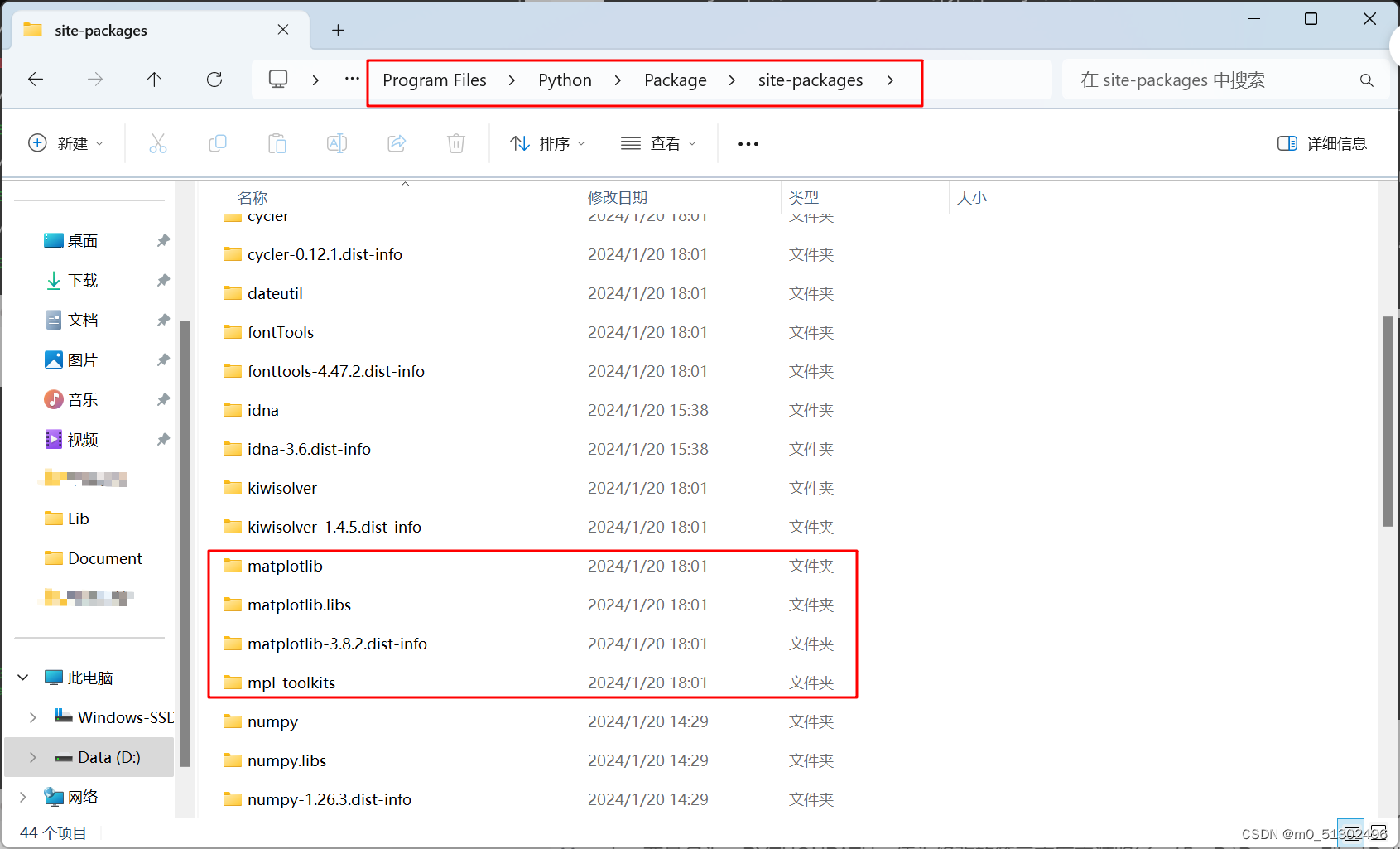Expand 网络 in the sidebar
This screenshot has width=1400, height=849.
(23, 796)
